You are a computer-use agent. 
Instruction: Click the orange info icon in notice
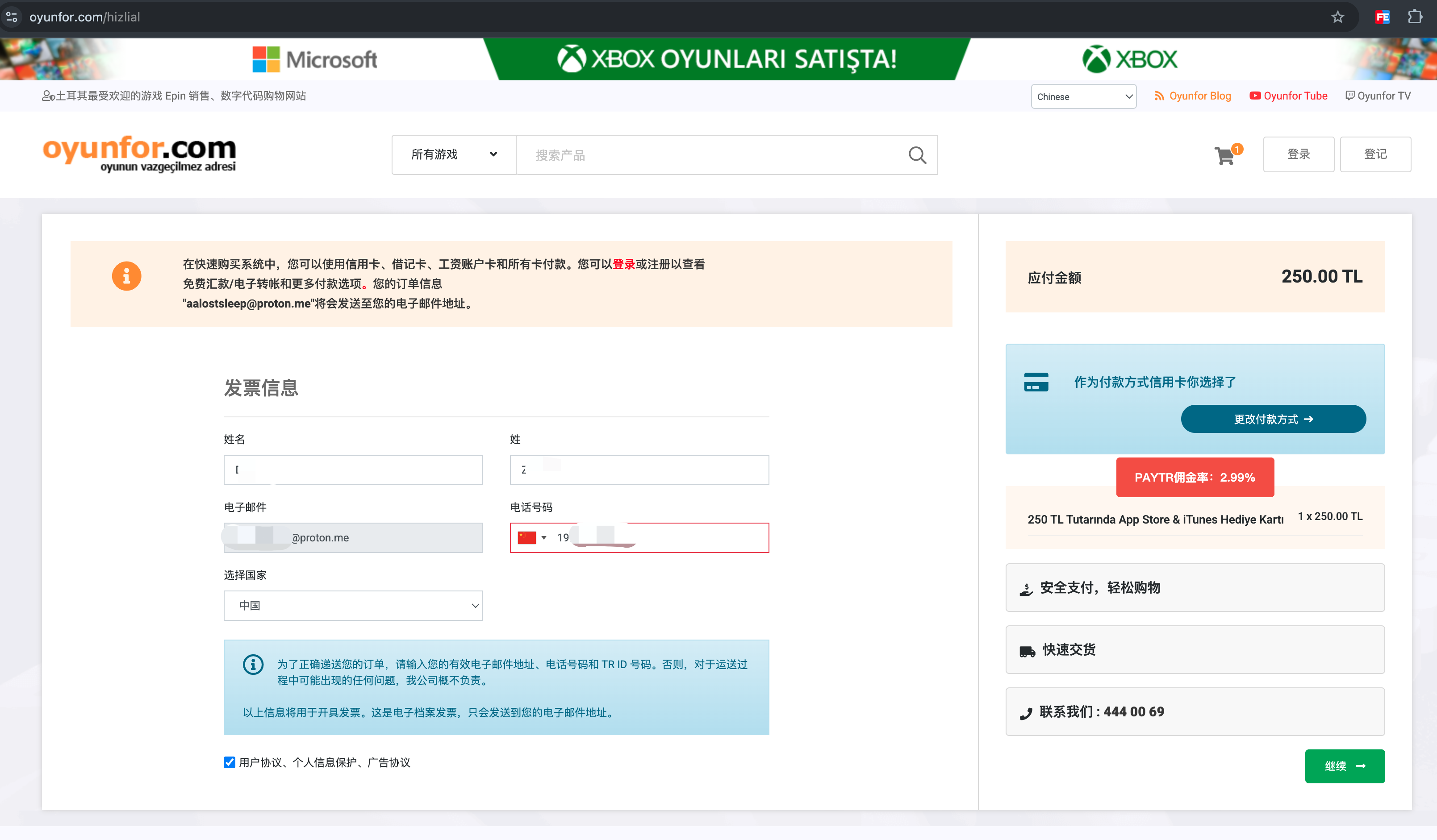coord(126,276)
